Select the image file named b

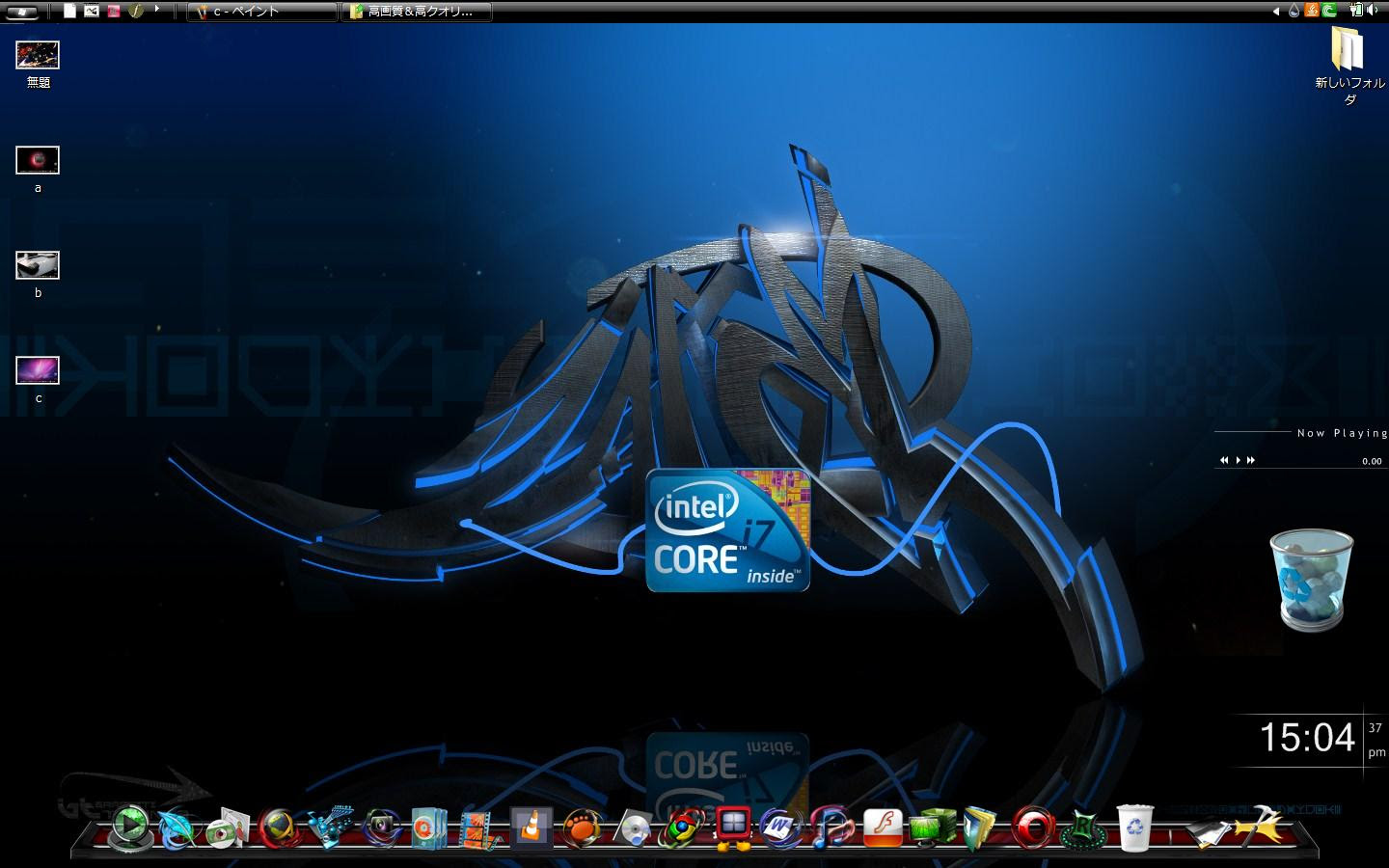pos(38,275)
